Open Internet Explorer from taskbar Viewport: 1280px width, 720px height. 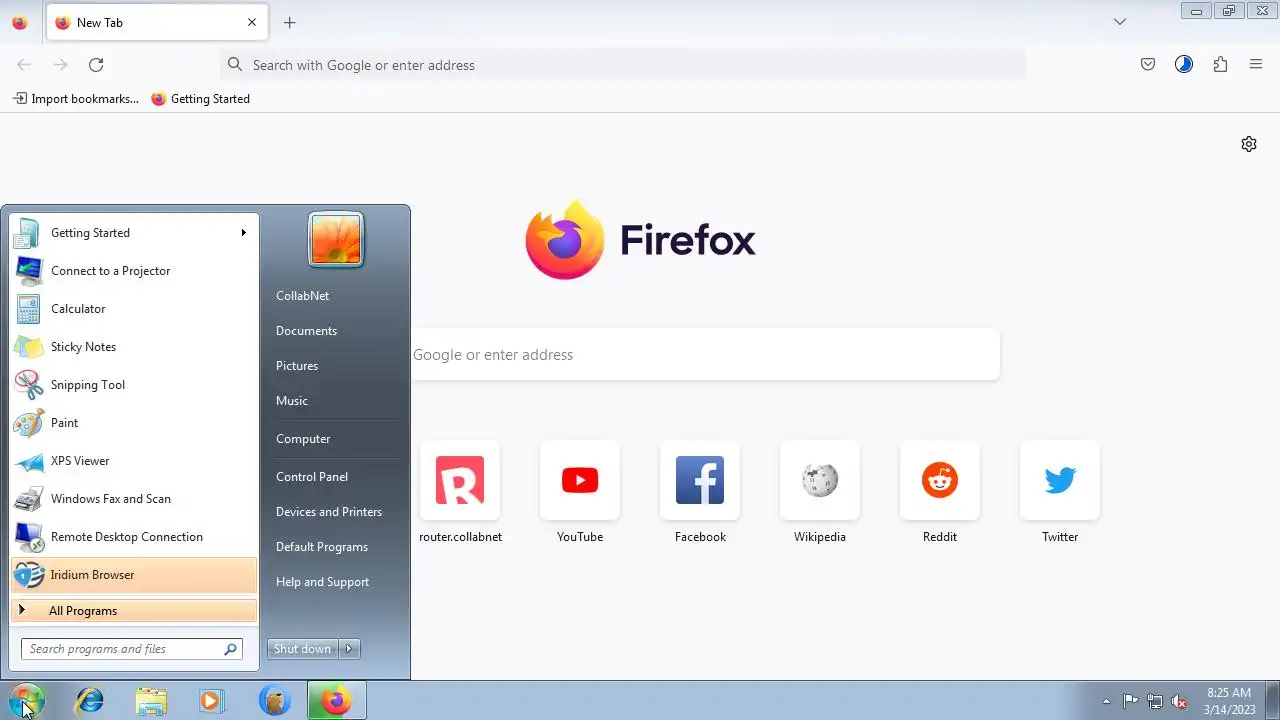(90, 701)
